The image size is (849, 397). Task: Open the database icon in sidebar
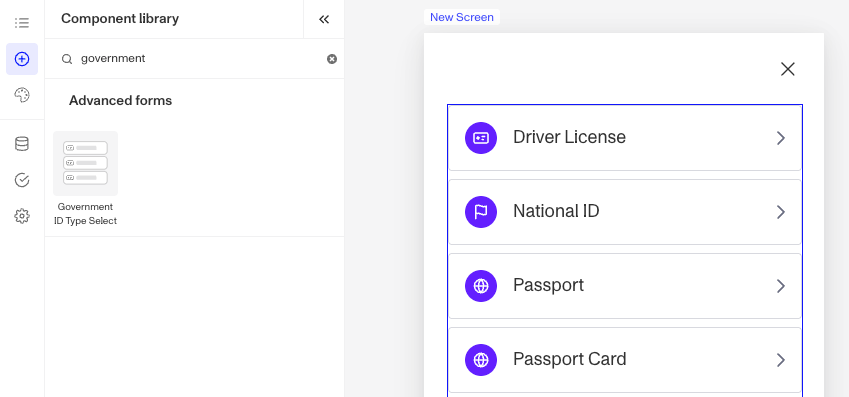click(22, 144)
